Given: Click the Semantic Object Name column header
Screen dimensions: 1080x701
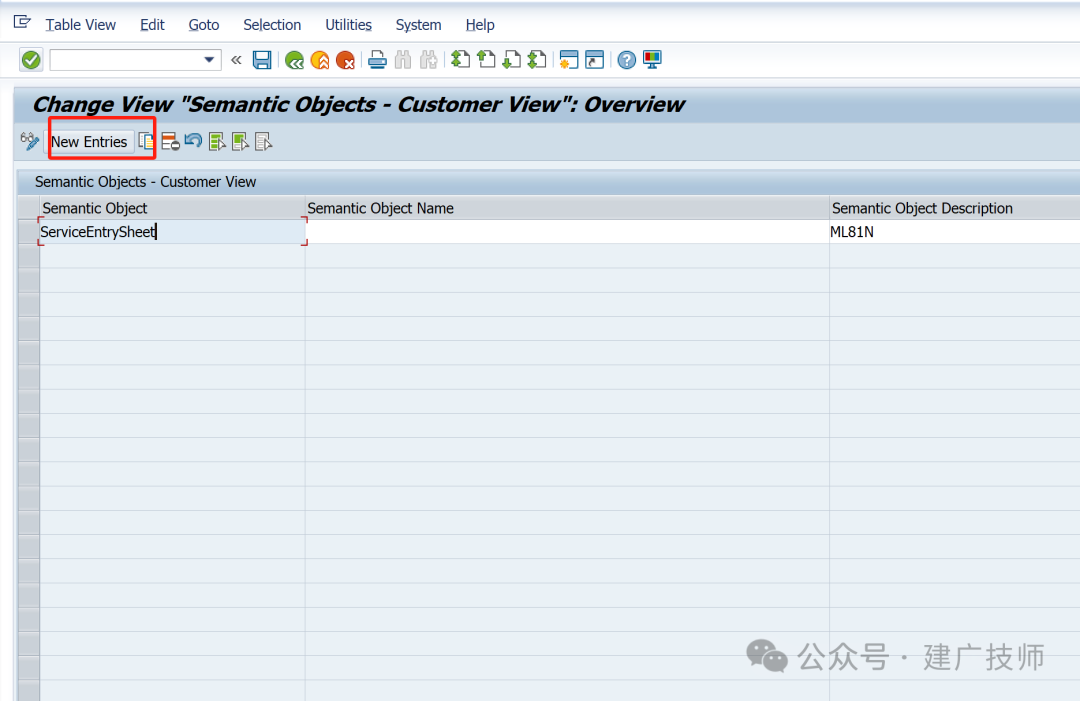Looking at the screenshot, I should pos(567,208).
